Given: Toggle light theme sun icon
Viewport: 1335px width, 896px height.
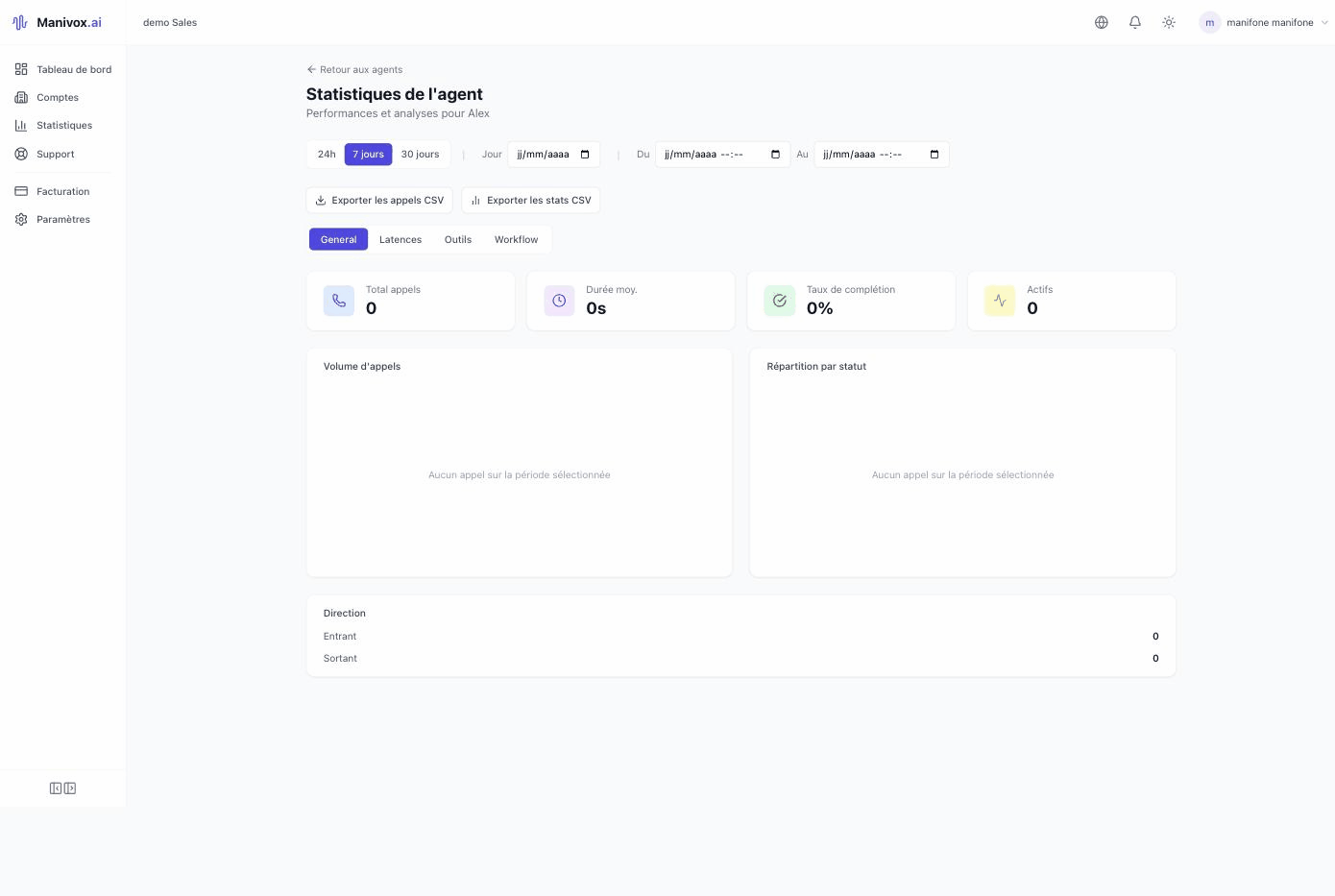Looking at the screenshot, I should (x=1169, y=22).
